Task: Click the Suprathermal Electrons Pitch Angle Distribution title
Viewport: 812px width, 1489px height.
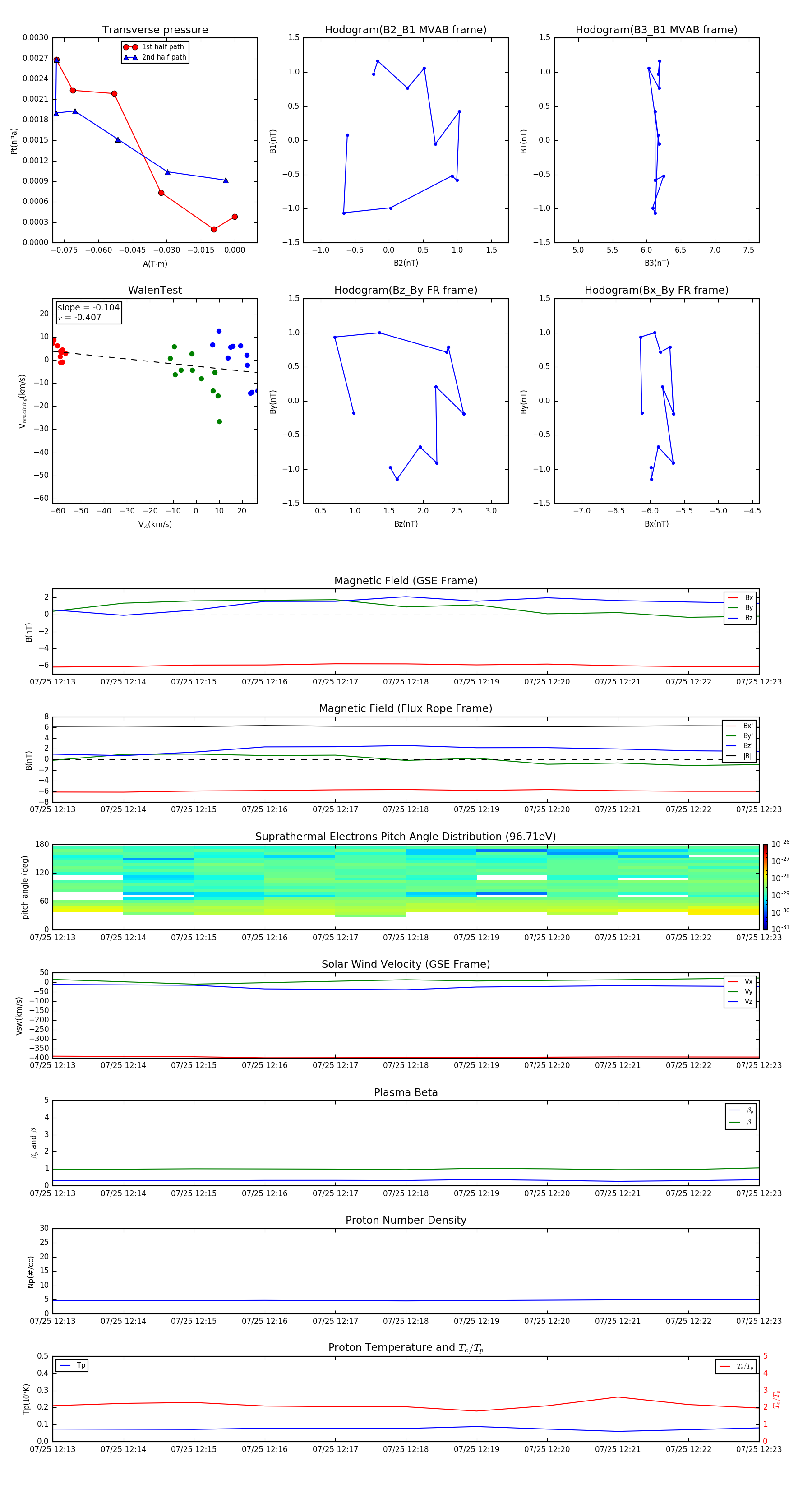Action: pos(406,837)
